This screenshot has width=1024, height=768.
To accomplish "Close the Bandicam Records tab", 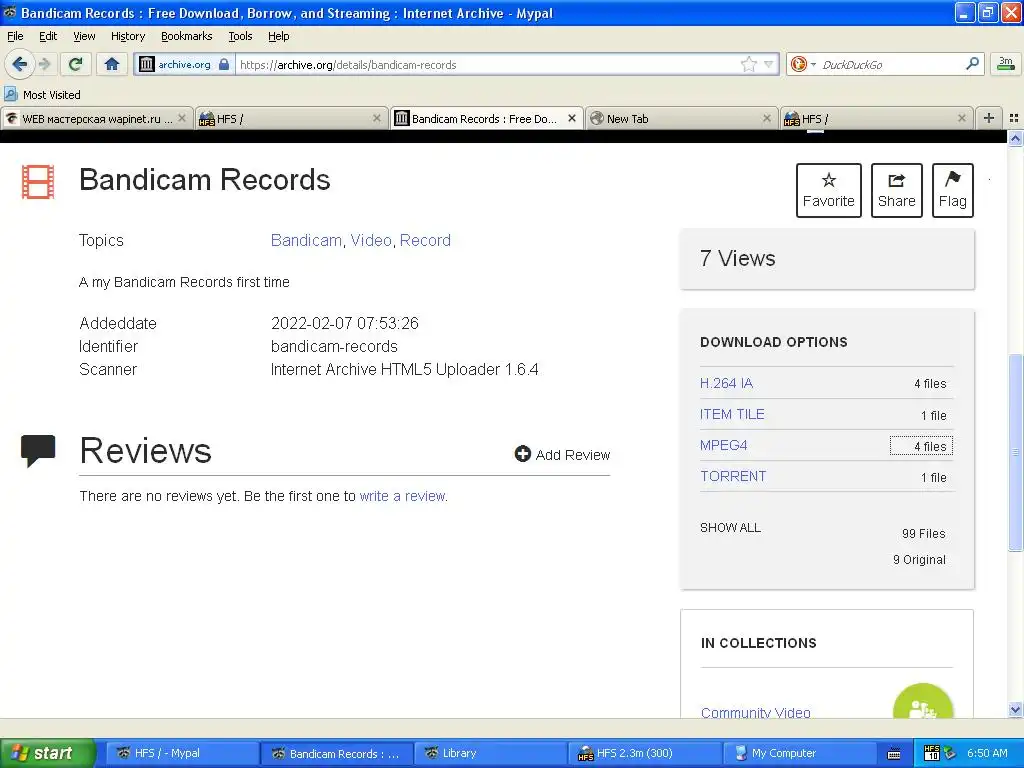I will pyautogui.click(x=571, y=118).
